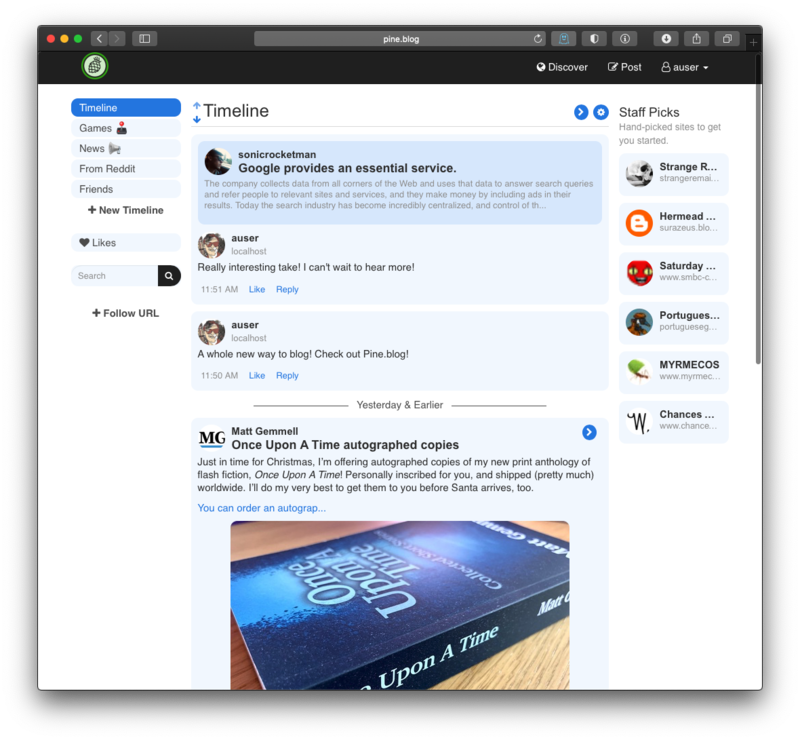
Task: Open sonicrocketman's avatar
Action: [218, 162]
